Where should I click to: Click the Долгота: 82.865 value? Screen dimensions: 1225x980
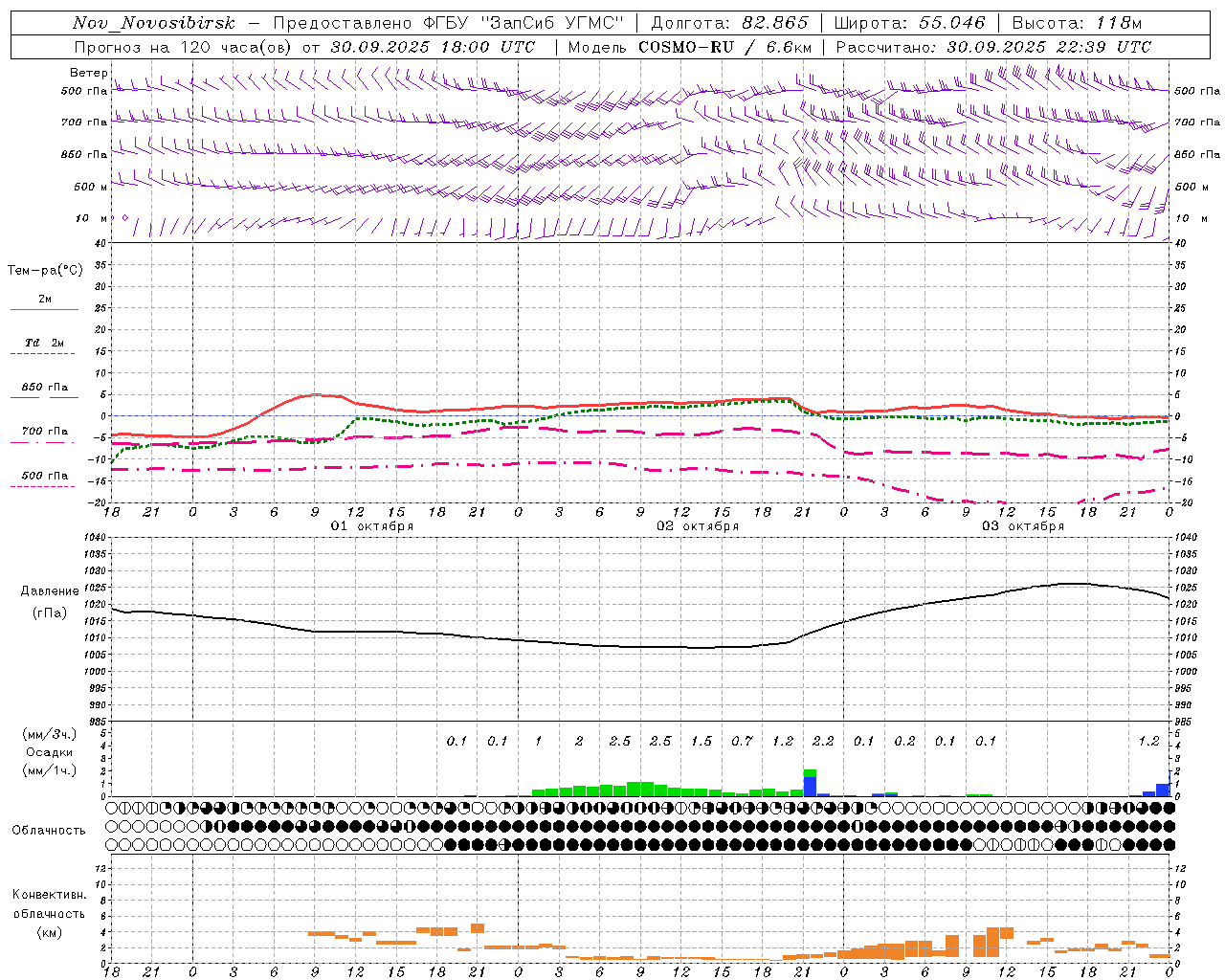tap(729, 23)
